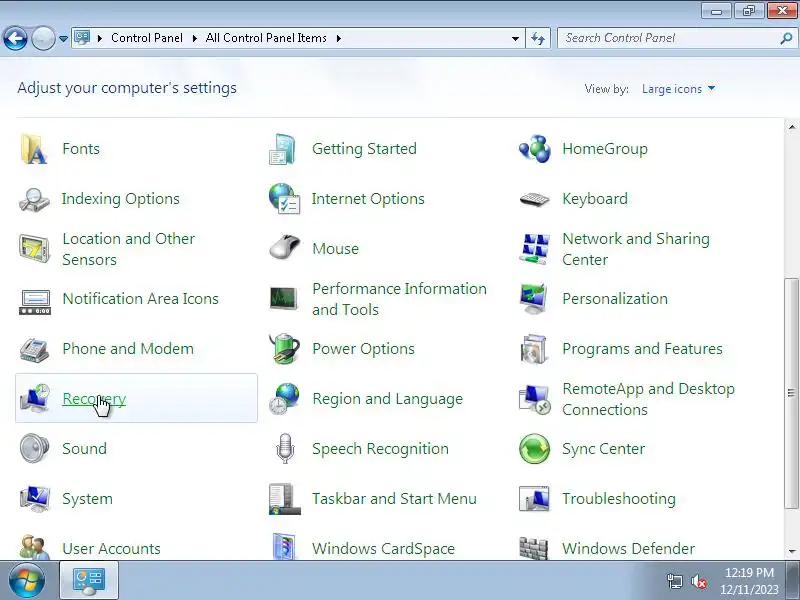This screenshot has width=800, height=600.
Task: Open the HomeGroup spheres icon
Action: pyautogui.click(x=534, y=149)
